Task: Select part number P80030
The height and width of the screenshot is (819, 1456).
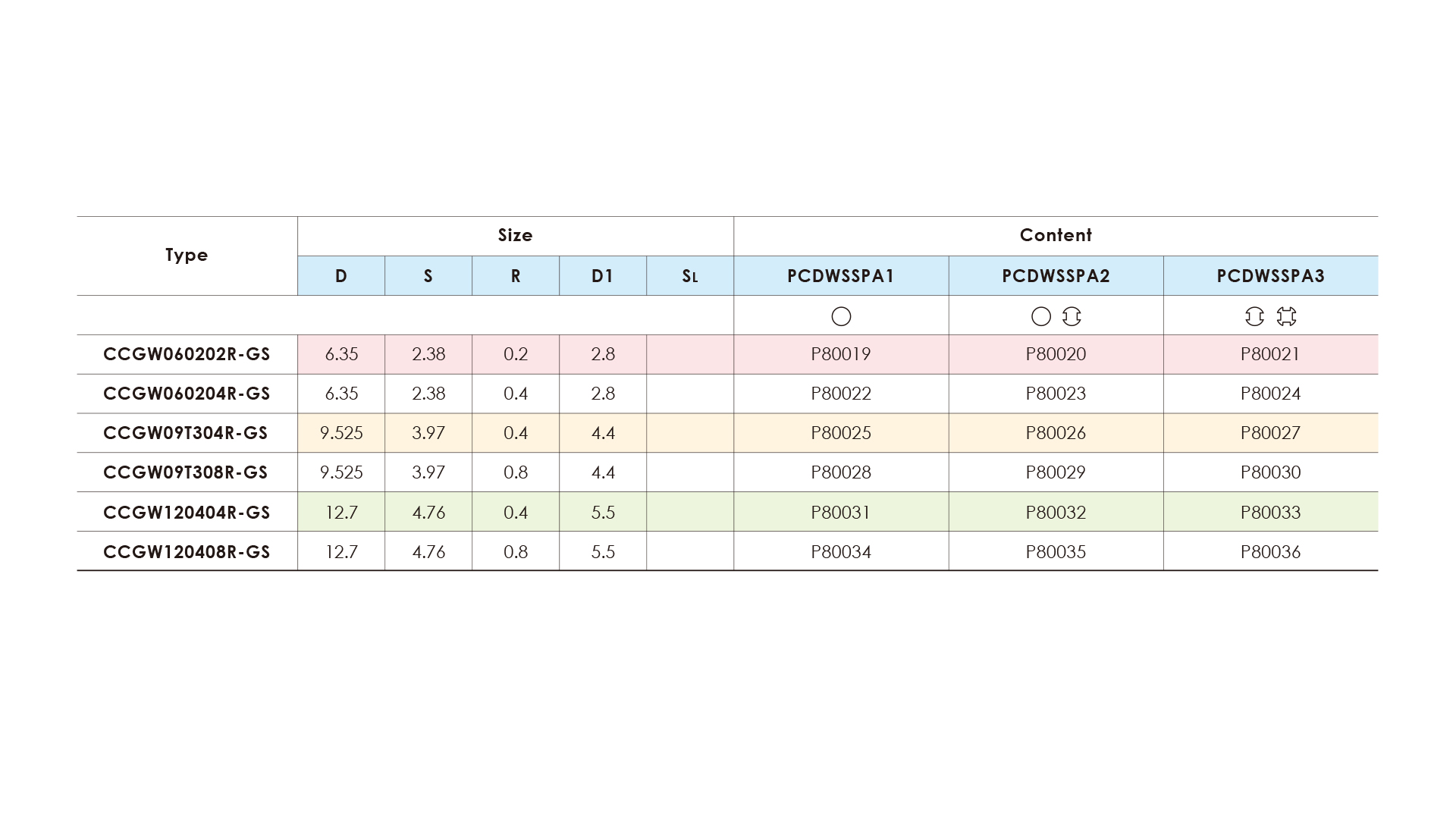Action: pyautogui.click(x=1270, y=472)
